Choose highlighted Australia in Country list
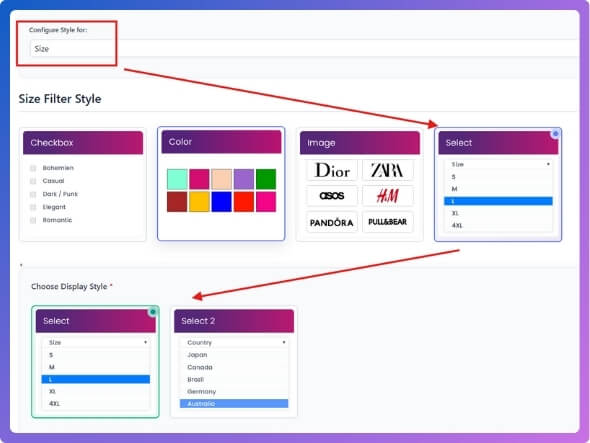 pyautogui.click(x=234, y=403)
